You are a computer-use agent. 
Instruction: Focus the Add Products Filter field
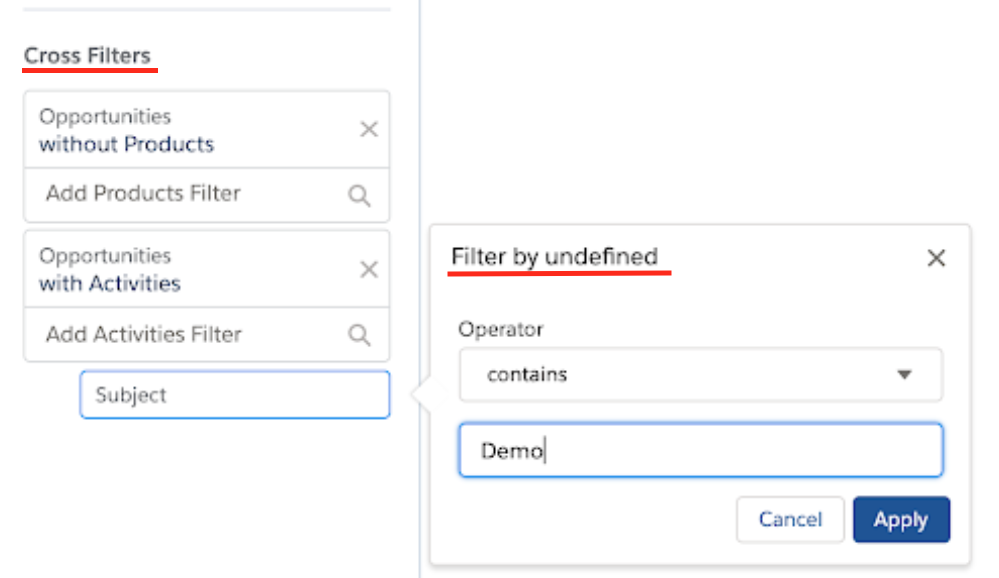[206, 194]
